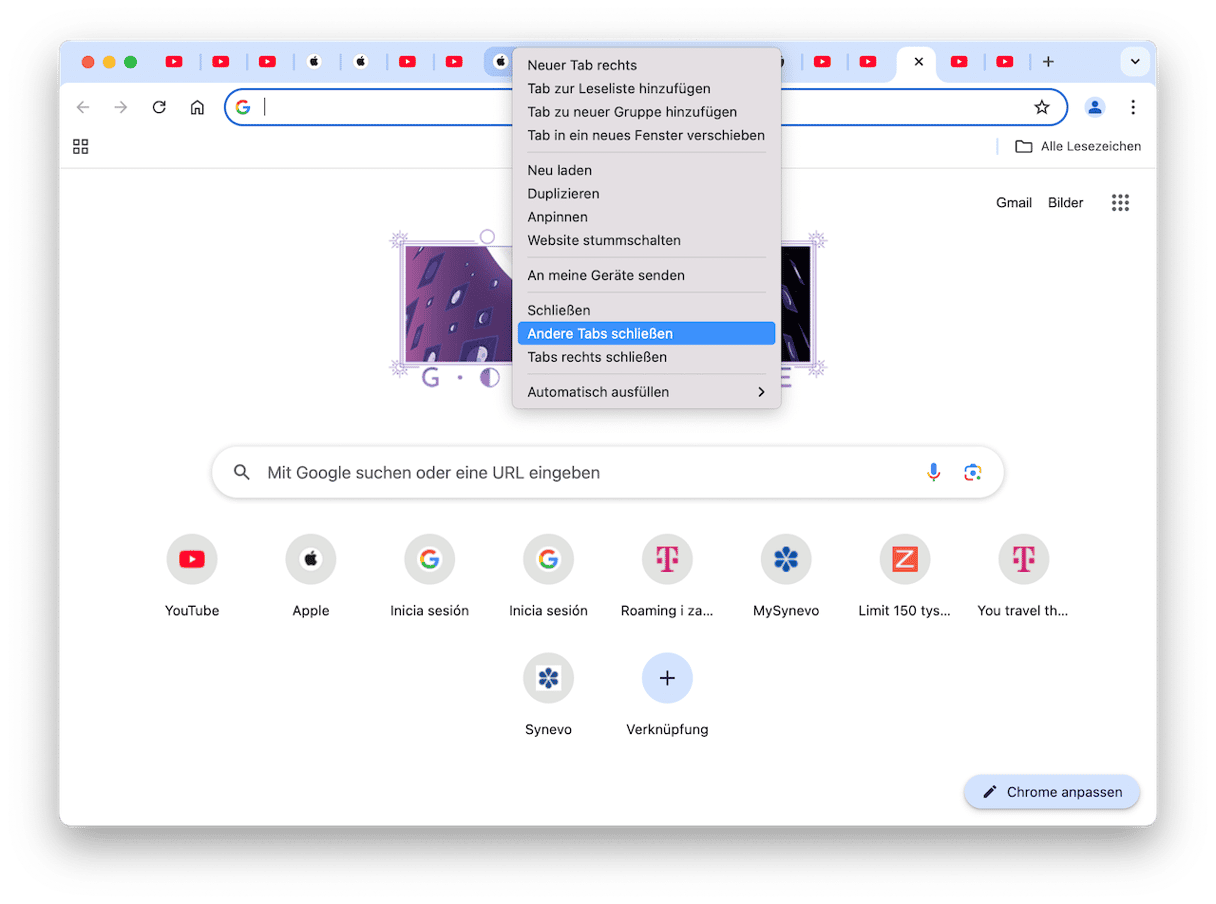Click the Chrome anpassen button
1216x904 pixels.
click(x=1052, y=792)
